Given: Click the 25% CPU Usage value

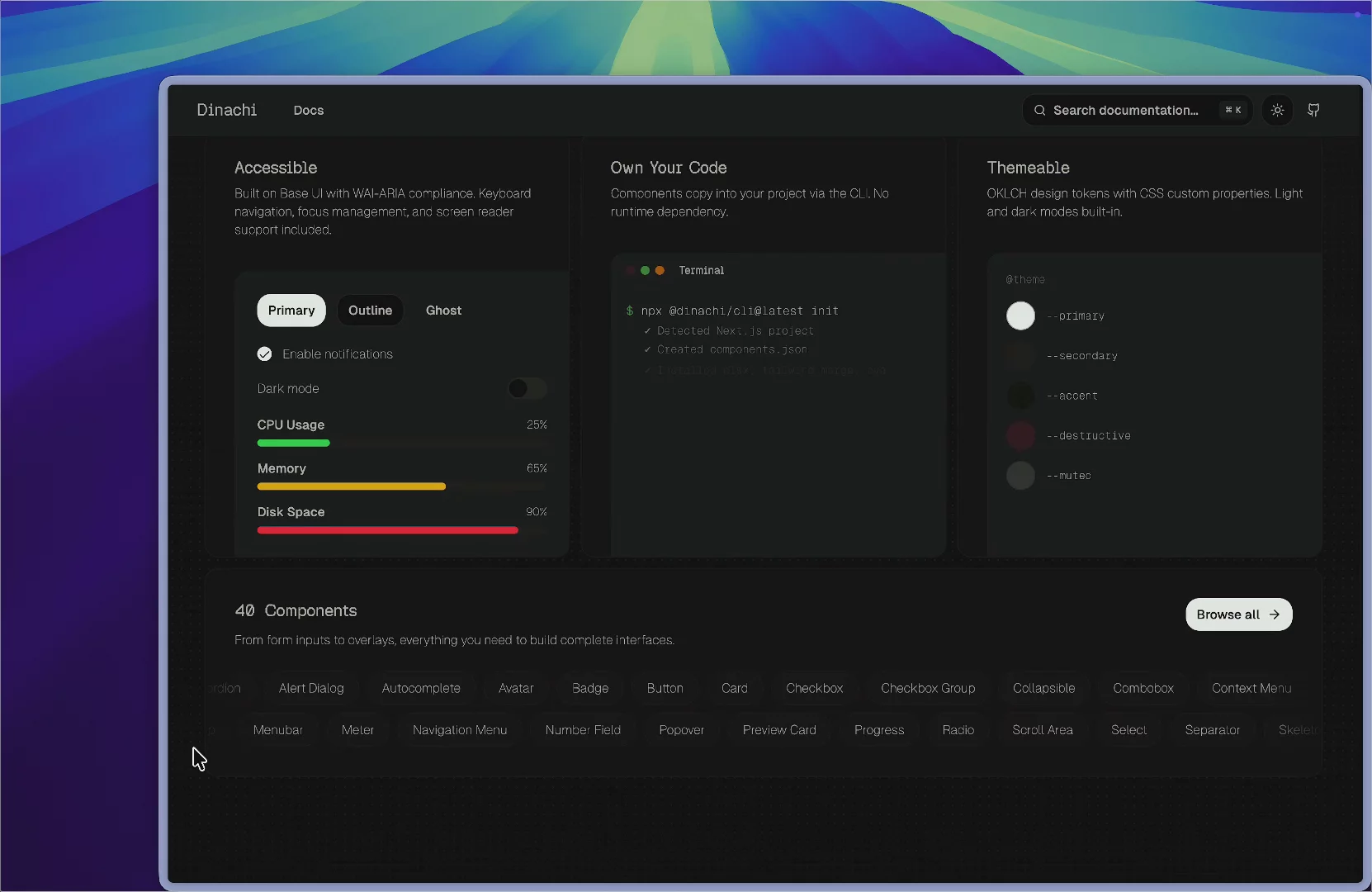Looking at the screenshot, I should [x=537, y=425].
